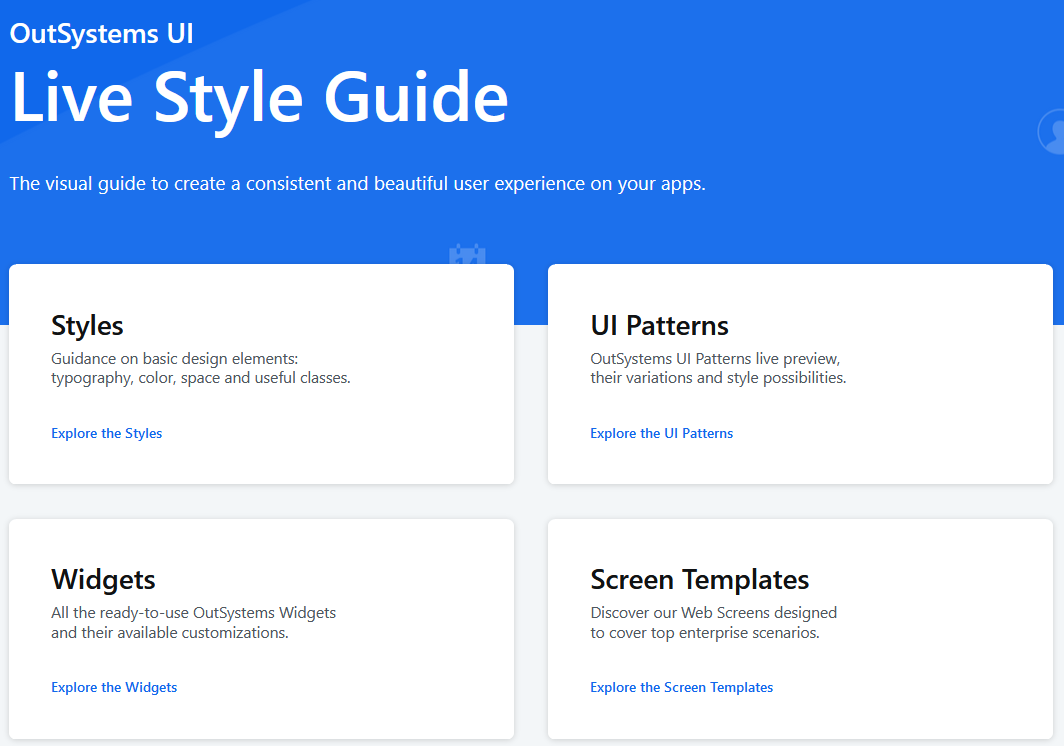Click the 'All the ready-to-use OutSystems Widgets' text
The height and width of the screenshot is (746, 1064).
pos(193,622)
